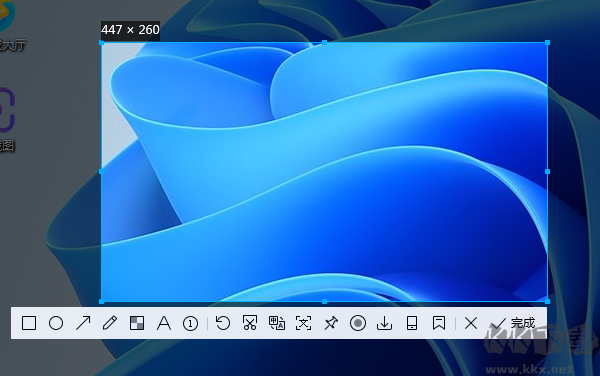Image resolution: width=600 pixels, height=376 pixels.
Task: Click 完成 to finish the capture
Action: click(x=512, y=324)
